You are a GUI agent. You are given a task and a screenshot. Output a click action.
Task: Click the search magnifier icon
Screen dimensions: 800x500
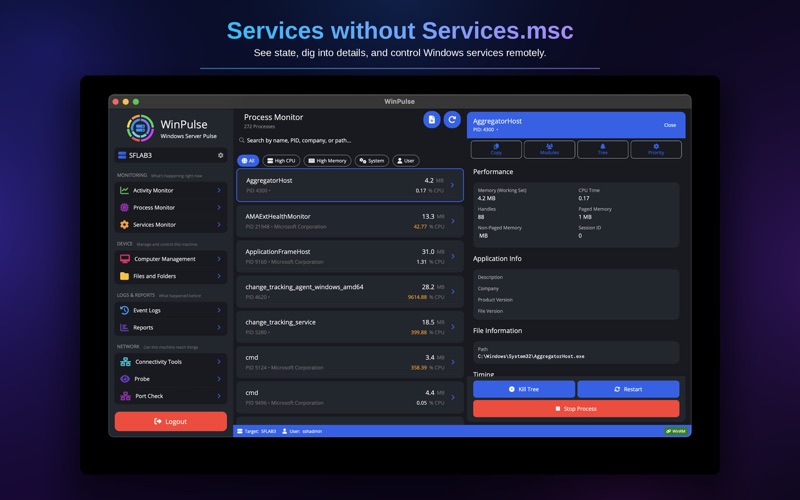pyautogui.click(x=241, y=140)
